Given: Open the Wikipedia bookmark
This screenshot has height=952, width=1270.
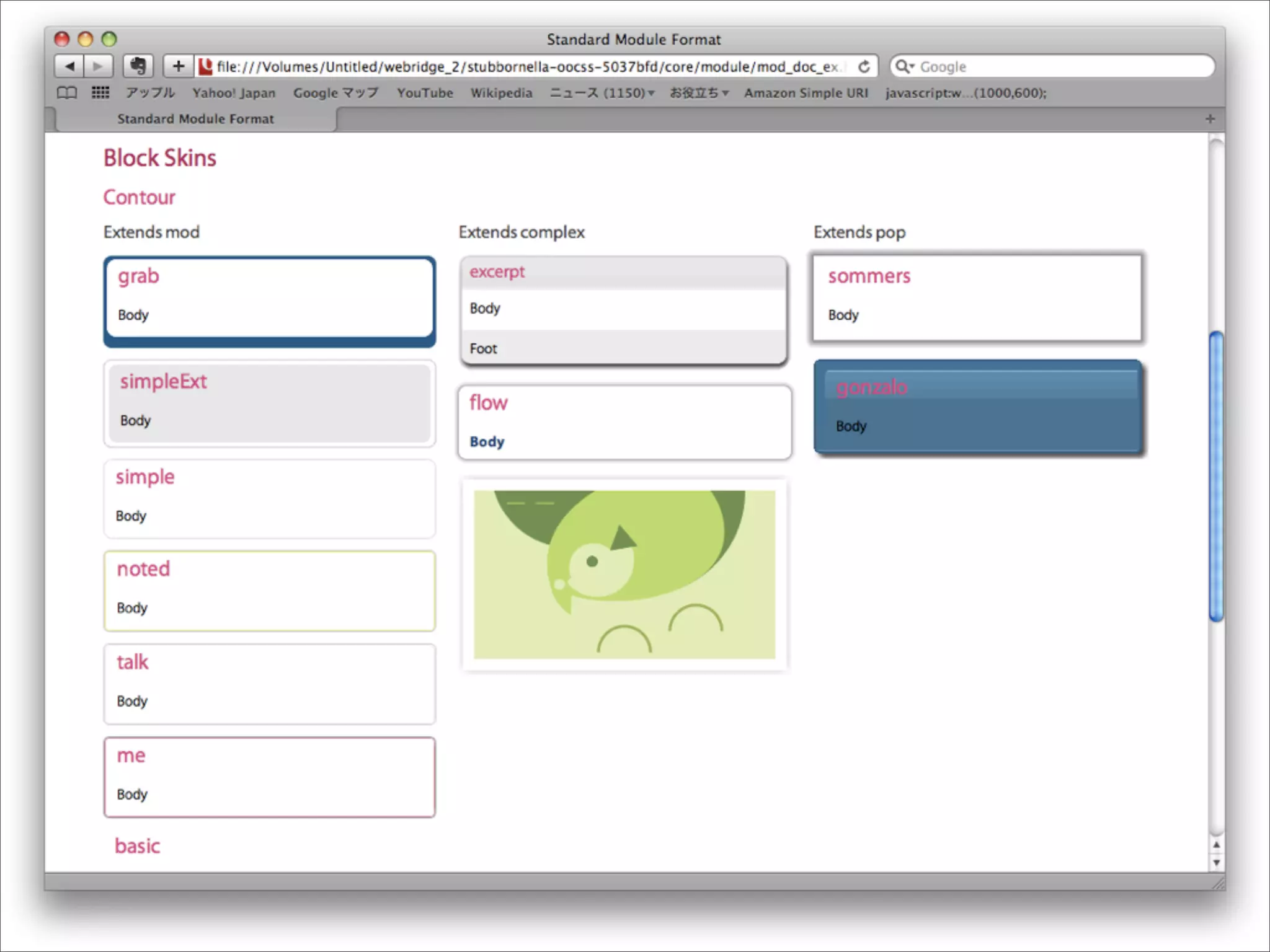Looking at the screenshot, I should click(501, 93).
